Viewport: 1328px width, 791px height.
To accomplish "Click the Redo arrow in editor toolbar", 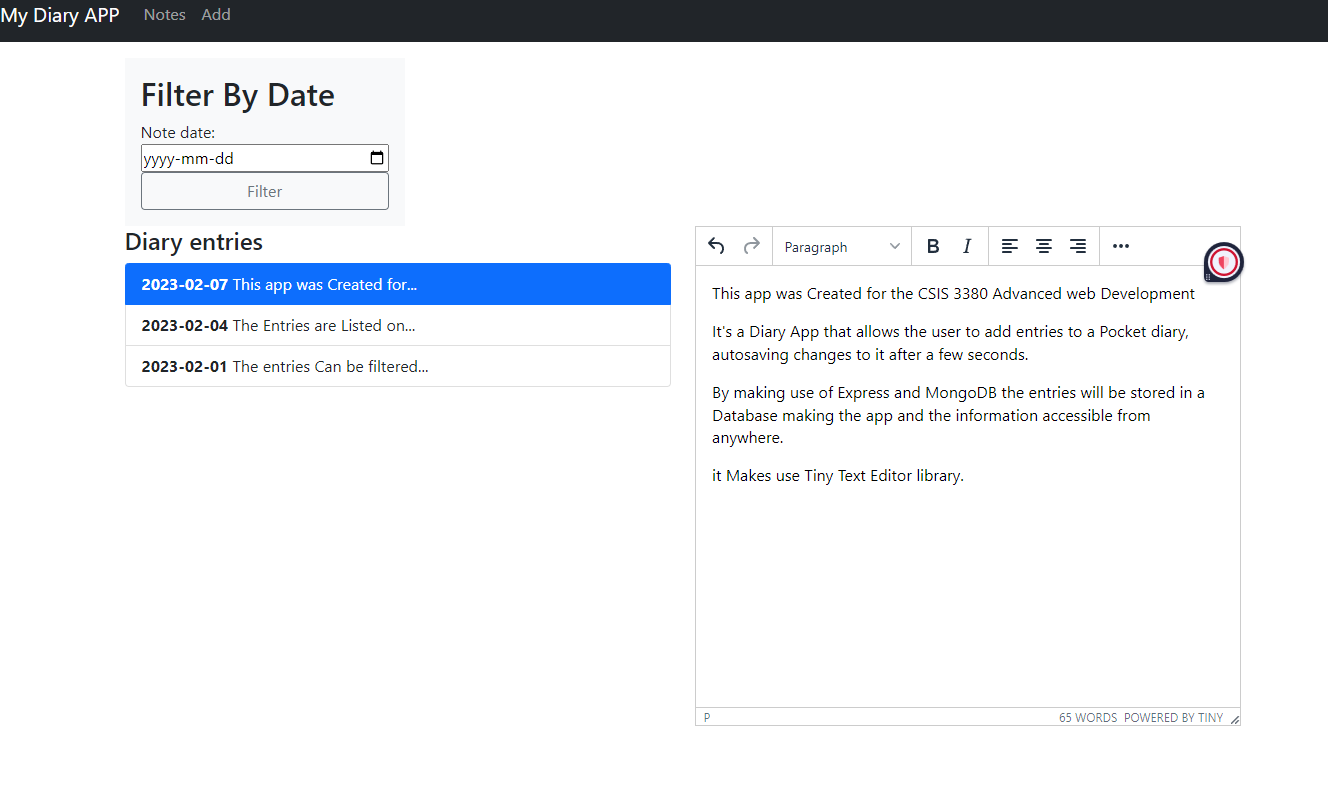I will 751,246.
